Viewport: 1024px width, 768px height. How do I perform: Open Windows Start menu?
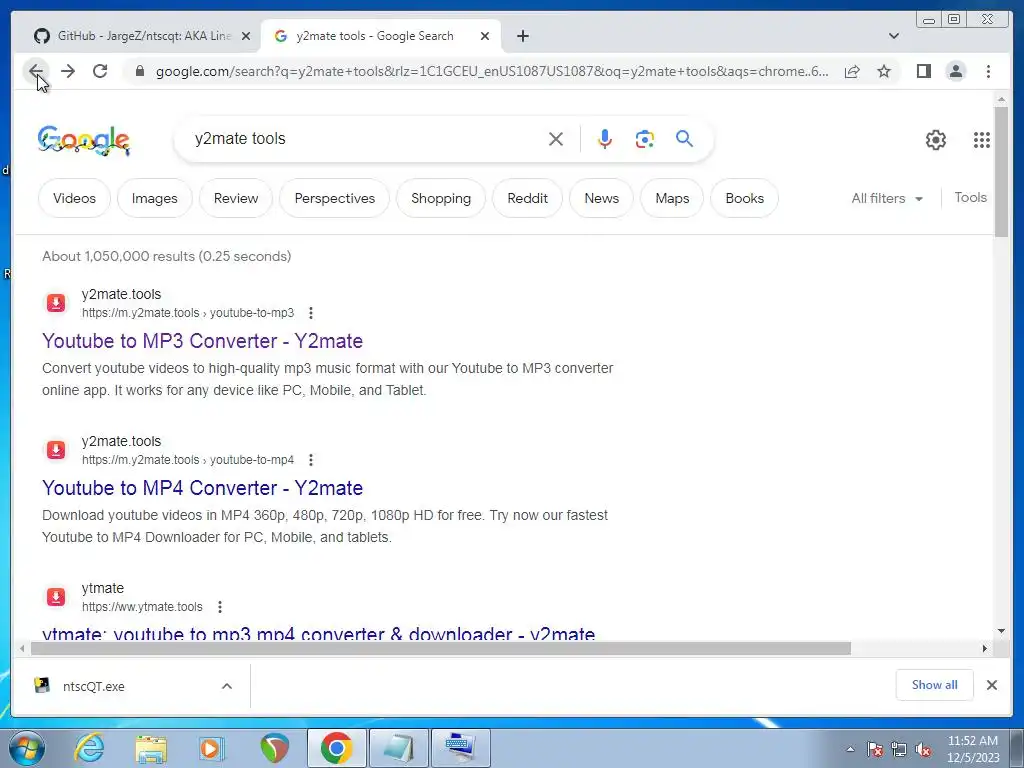coord(27,748)
